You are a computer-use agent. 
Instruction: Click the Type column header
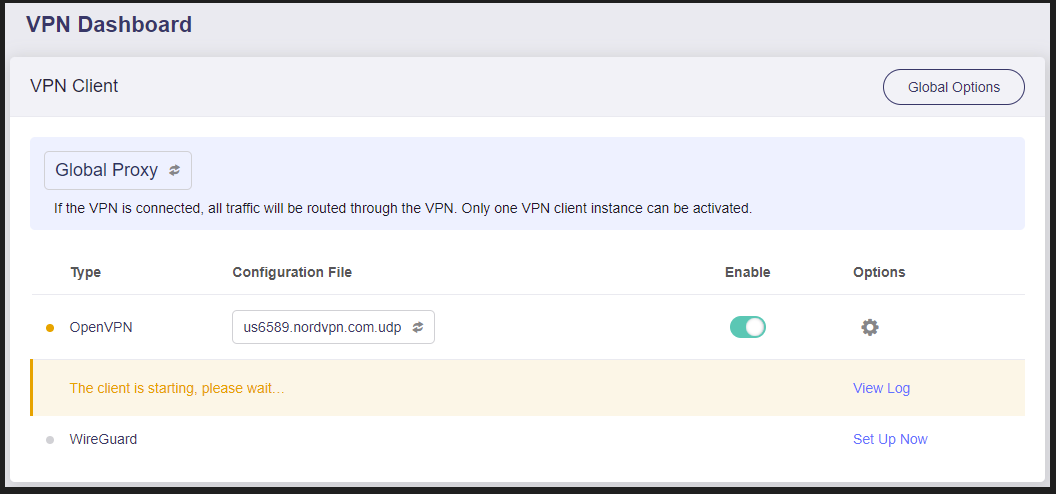click(x=86, y=273)
